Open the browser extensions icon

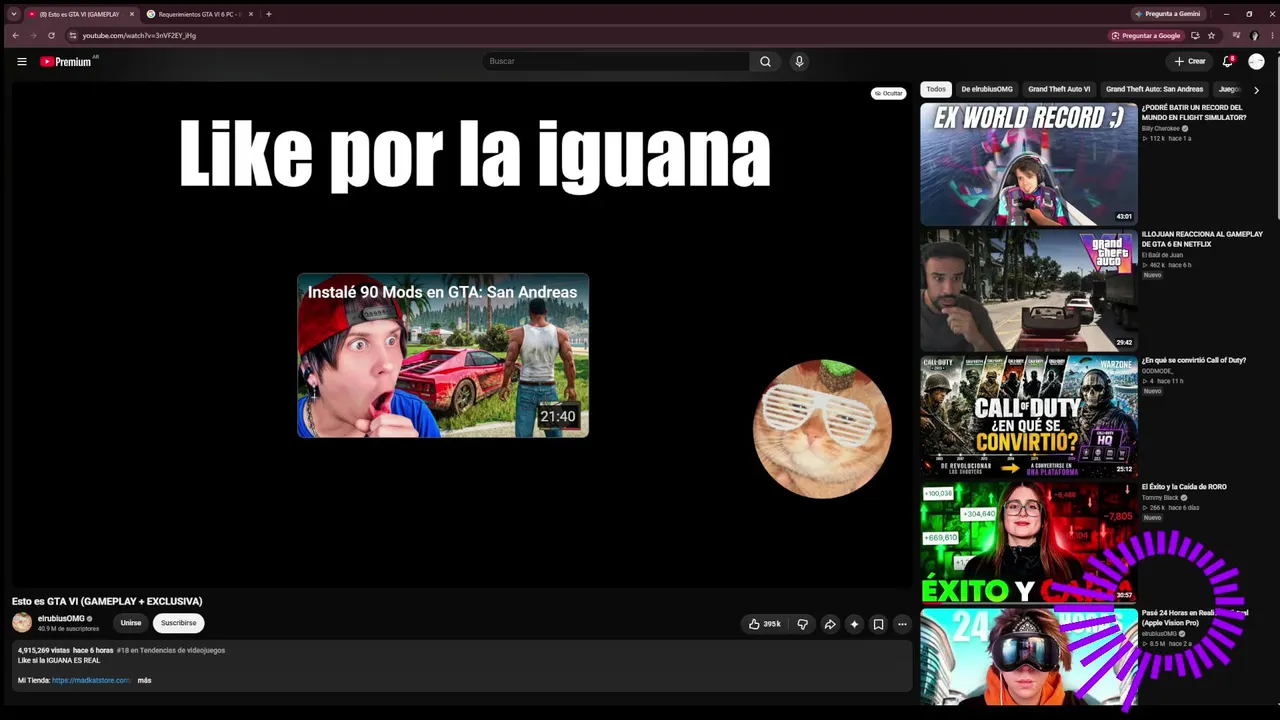tap(1236, 35)
